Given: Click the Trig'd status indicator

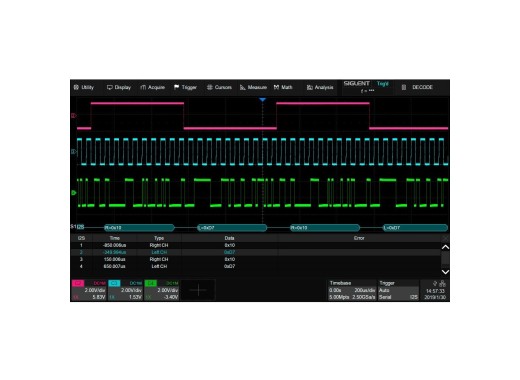Looking at the screenshot, I should pyautogui.click(x=383, y=84).
